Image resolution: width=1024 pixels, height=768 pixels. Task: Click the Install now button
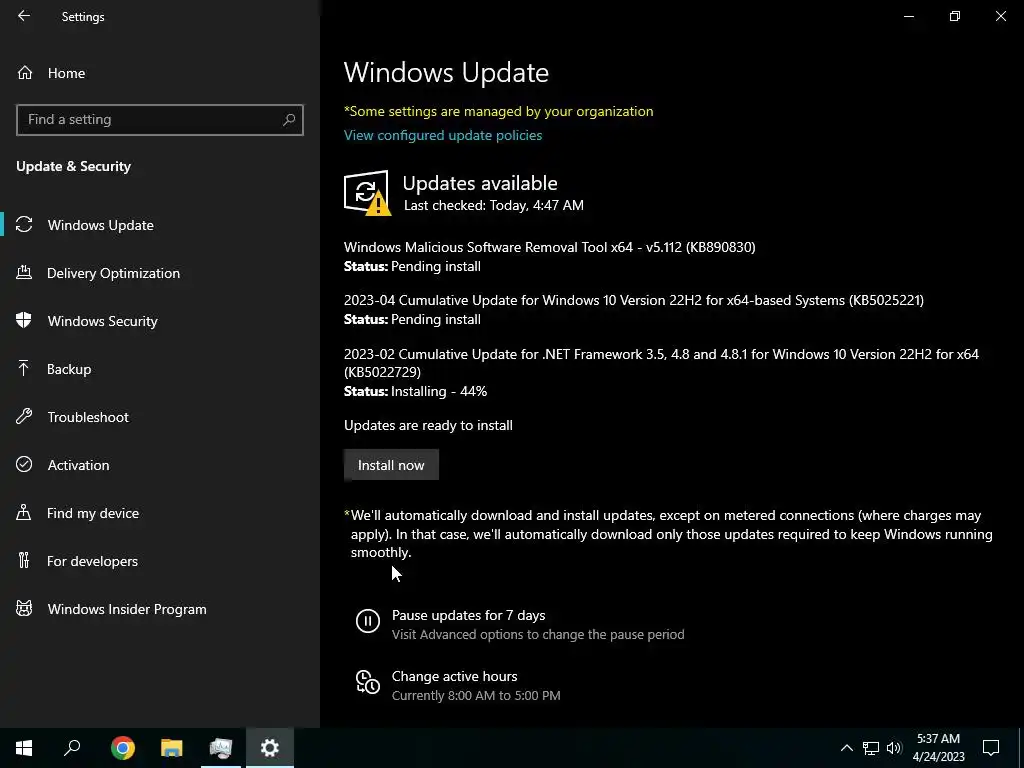pos(391,465)
